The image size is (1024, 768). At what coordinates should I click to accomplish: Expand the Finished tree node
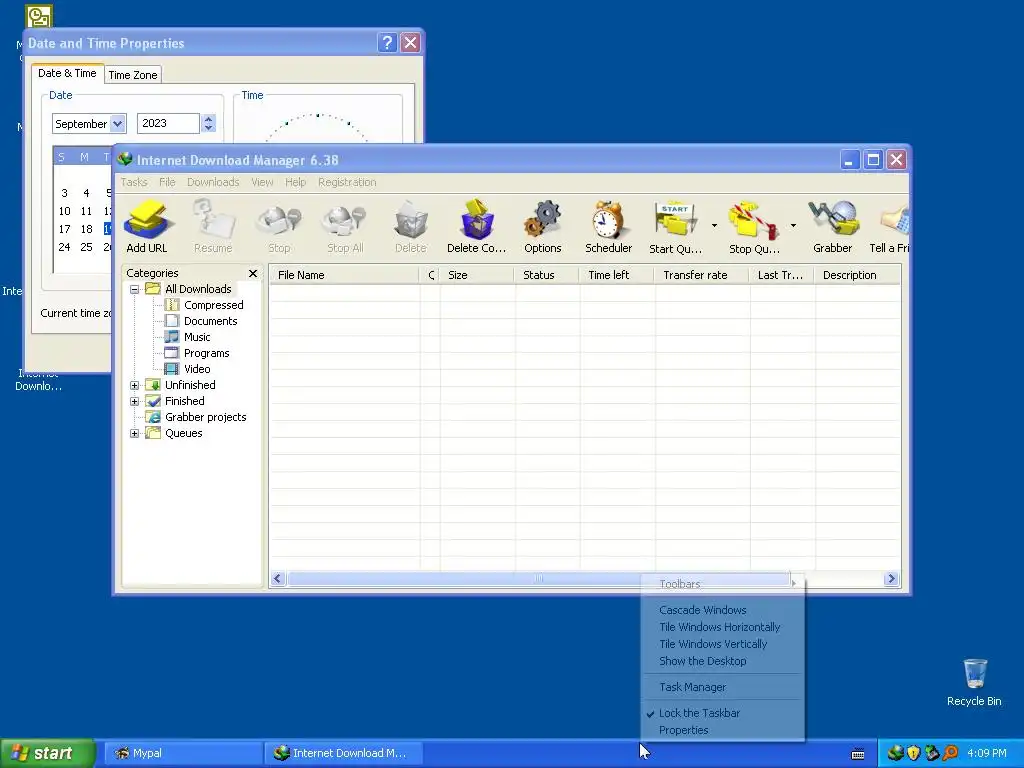(x=135, y=402)
